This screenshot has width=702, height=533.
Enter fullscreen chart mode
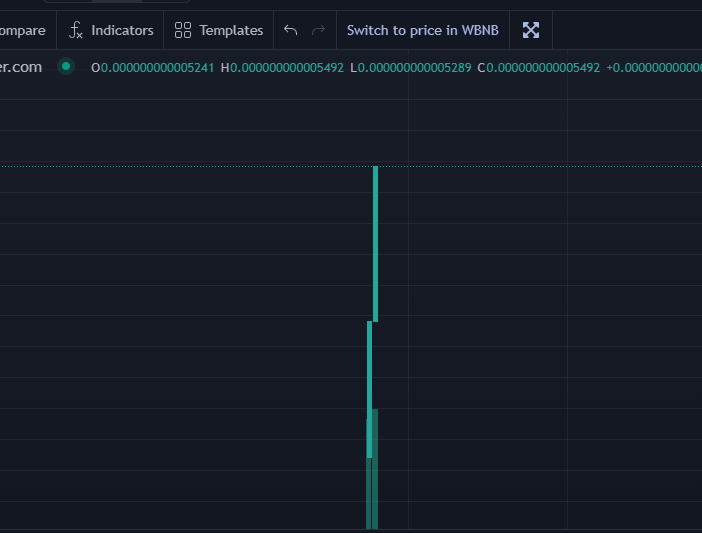[531, 30]
